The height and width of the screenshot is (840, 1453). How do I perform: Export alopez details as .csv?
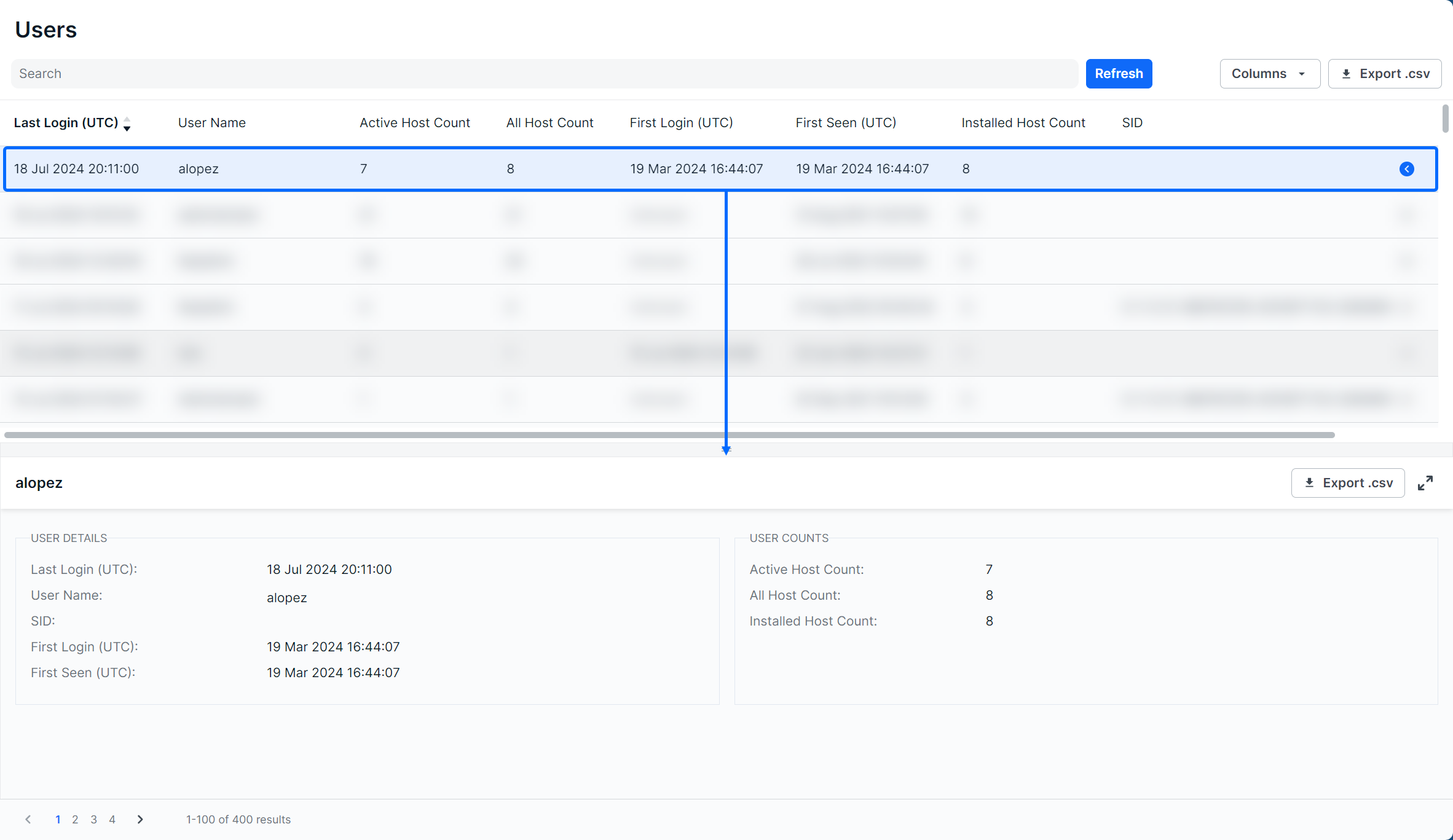[x=1347, y=483]
